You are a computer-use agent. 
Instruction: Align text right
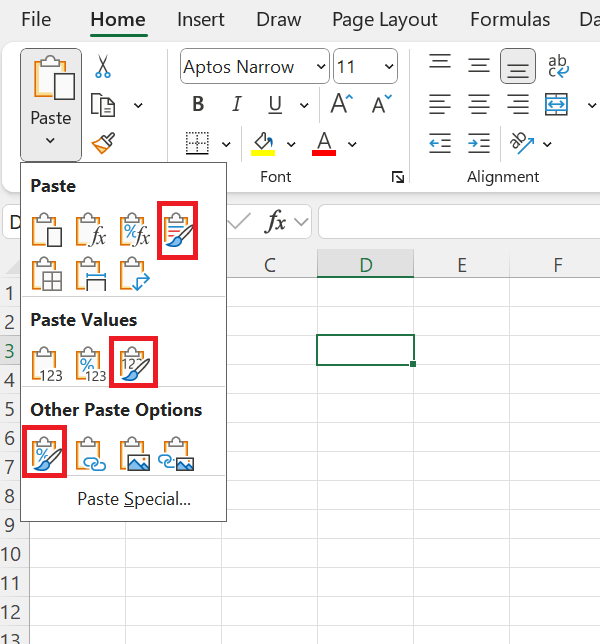[x=518, y=104]
